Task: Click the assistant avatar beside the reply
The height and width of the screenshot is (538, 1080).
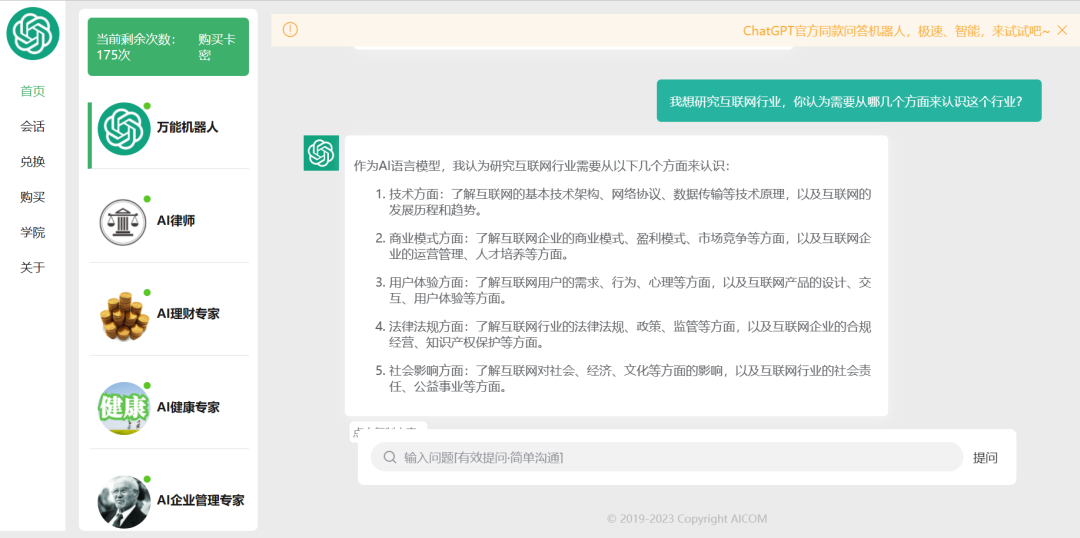Action: point(321,153)
